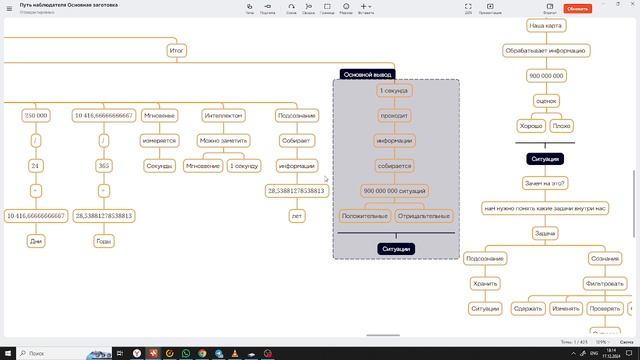Select the 'Сознания' node
Screen dimensions: 640x360
click(605, 258)
